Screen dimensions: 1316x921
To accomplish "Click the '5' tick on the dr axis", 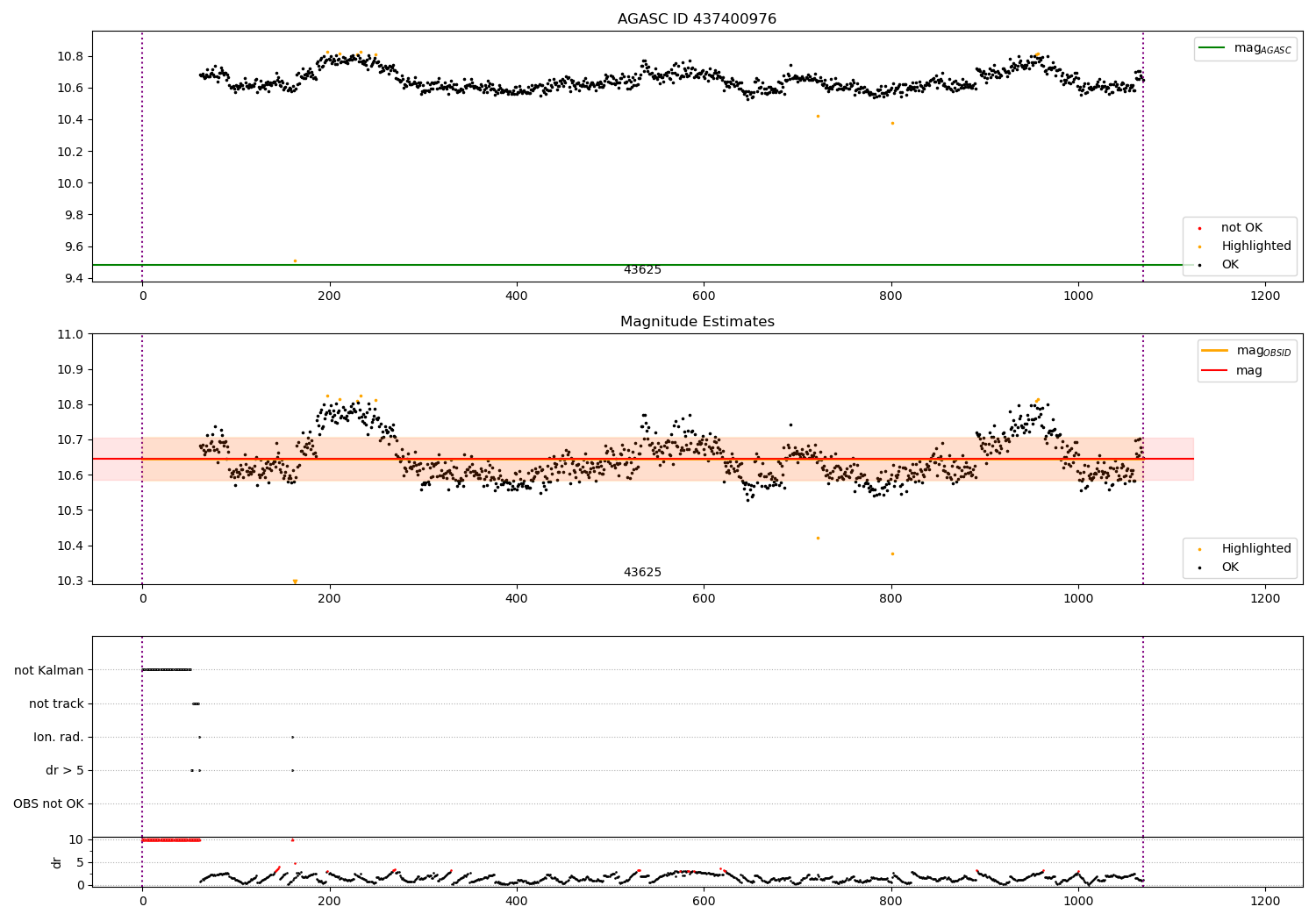I will coord(80,862).
